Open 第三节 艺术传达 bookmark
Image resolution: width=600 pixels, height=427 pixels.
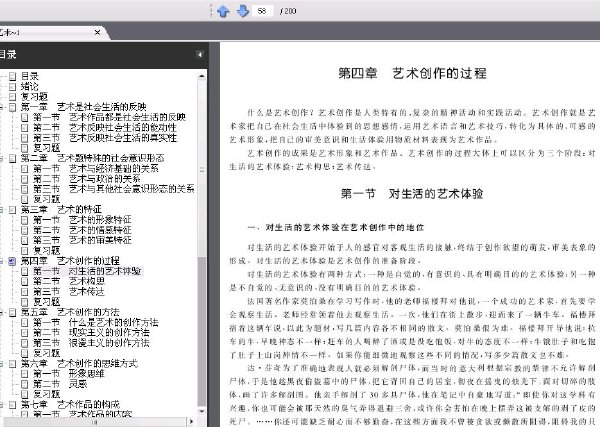coord(69,292)
